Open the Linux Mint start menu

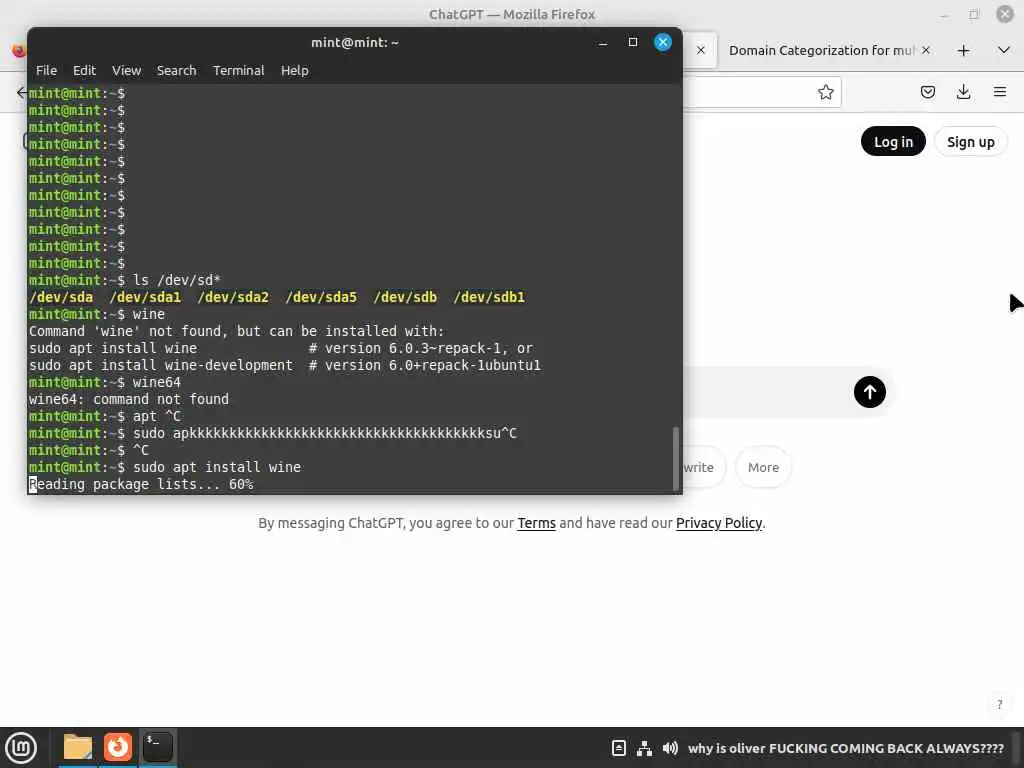point(21,748)
